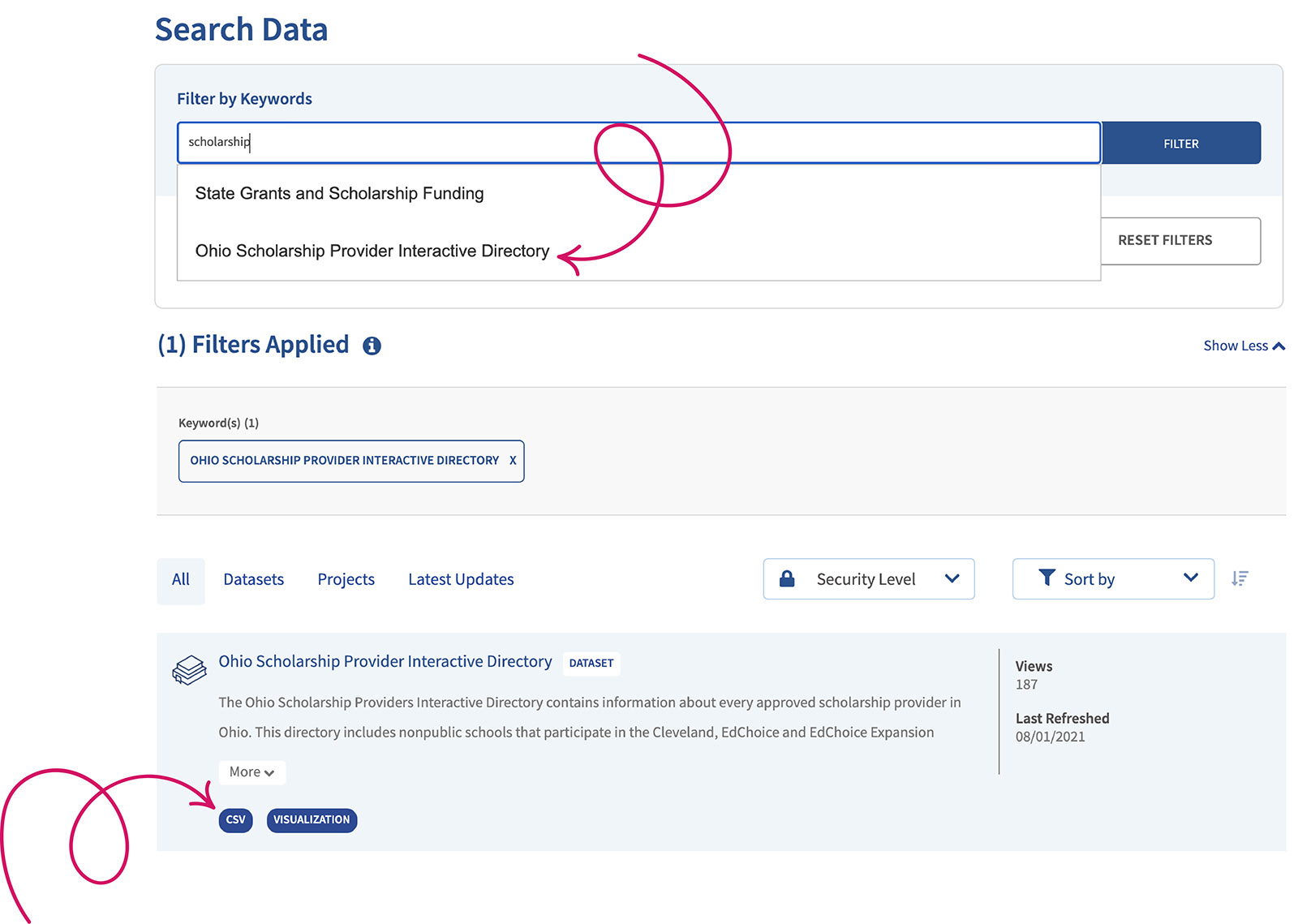The height and width of the screenshot is (924, 1298).
Task: Open Ohio Scholarship Provider Interactive Directory dataset link
Action: (385, 662)
